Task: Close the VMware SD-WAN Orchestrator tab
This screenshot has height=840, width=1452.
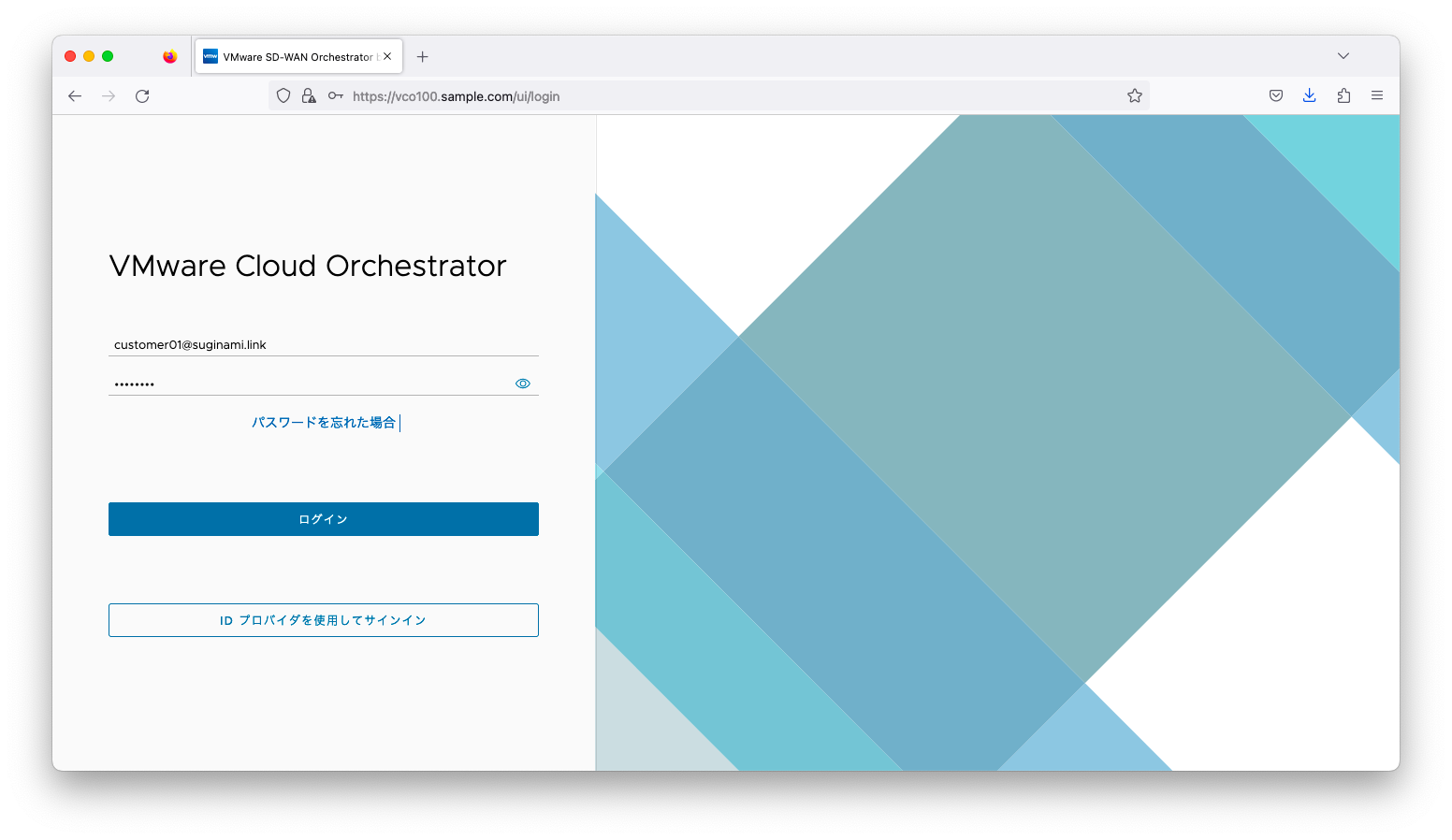Action: pyautogui.click(x=387, y=56)
